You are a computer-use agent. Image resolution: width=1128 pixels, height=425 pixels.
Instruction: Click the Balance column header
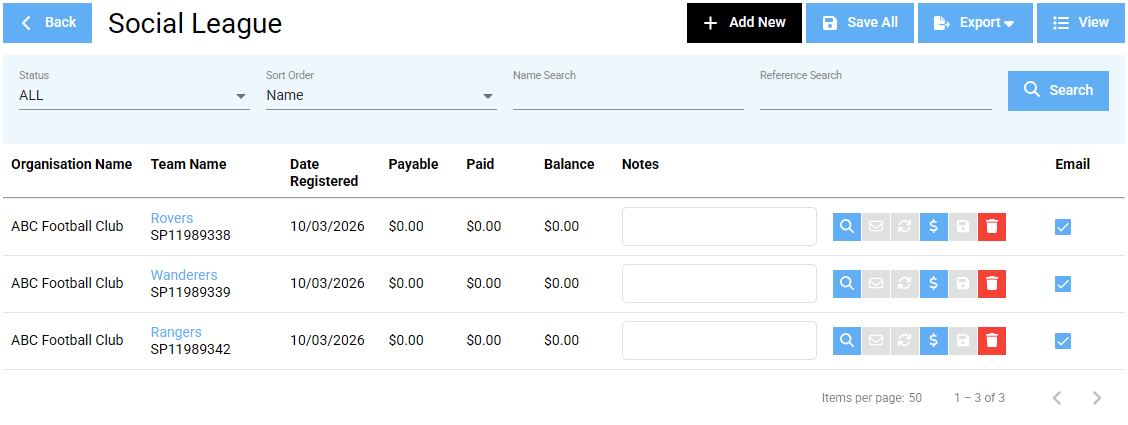tap(569, 165)
